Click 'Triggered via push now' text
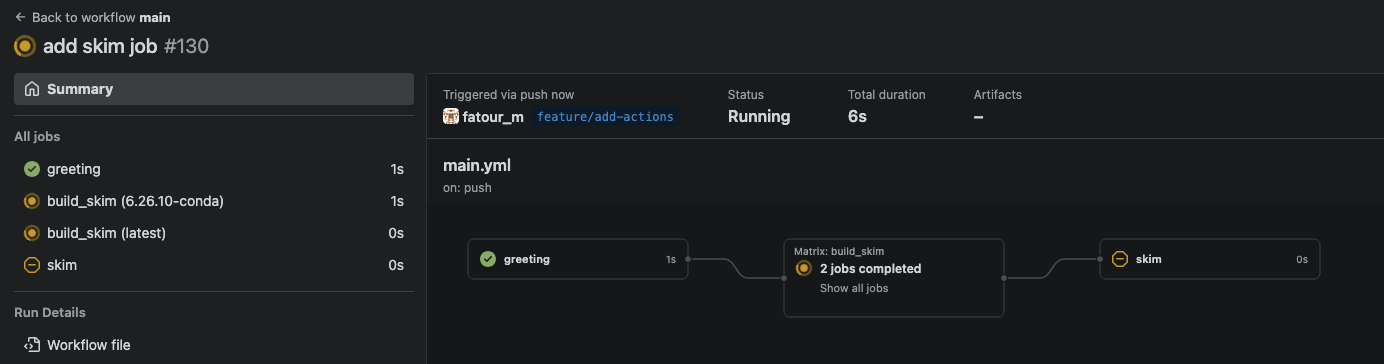 pos(509,95)
